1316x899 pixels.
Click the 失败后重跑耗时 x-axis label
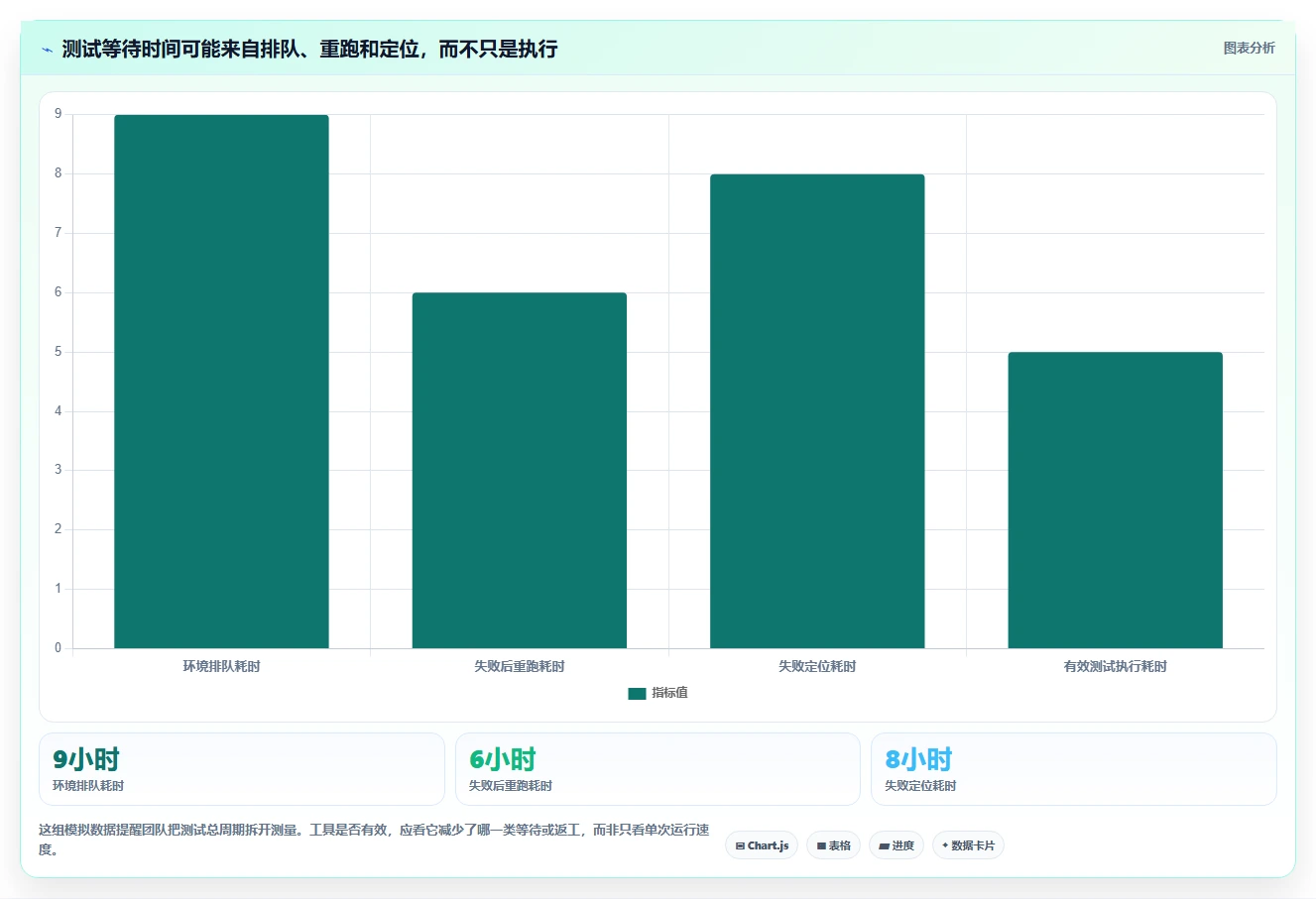click(520, 666)
